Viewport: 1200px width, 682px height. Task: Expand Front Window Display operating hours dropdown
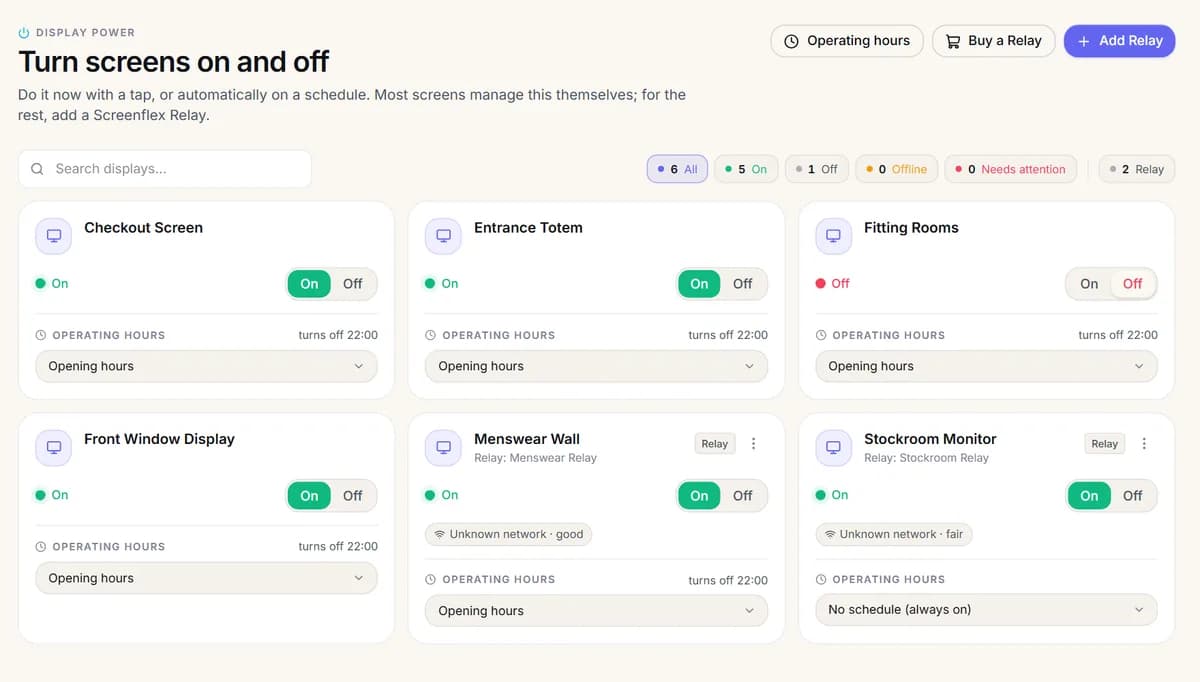click(207, 578)
